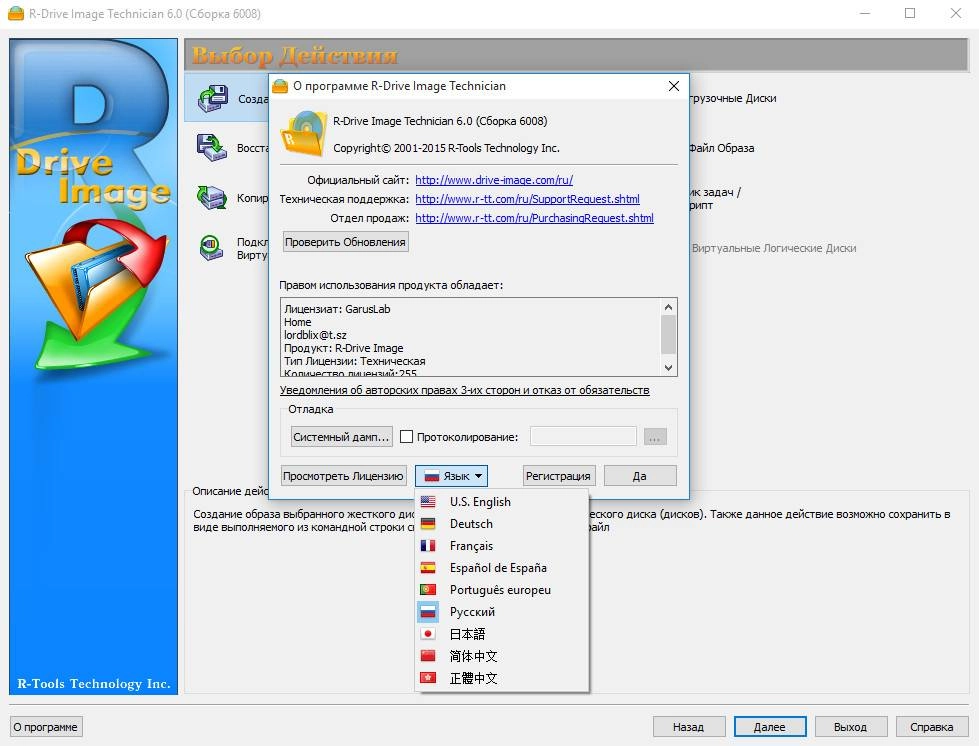Click the Да button

[x=640, y=476]
